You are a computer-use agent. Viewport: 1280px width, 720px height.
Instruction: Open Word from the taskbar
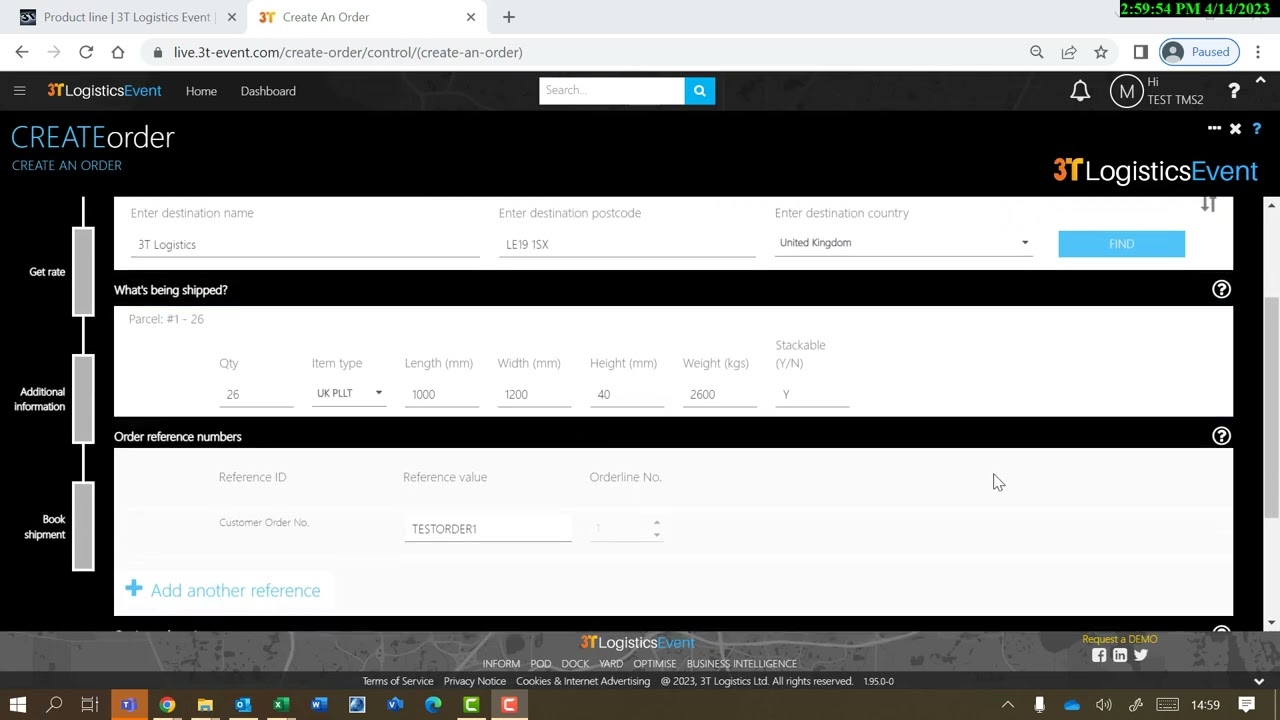point(319,705)
